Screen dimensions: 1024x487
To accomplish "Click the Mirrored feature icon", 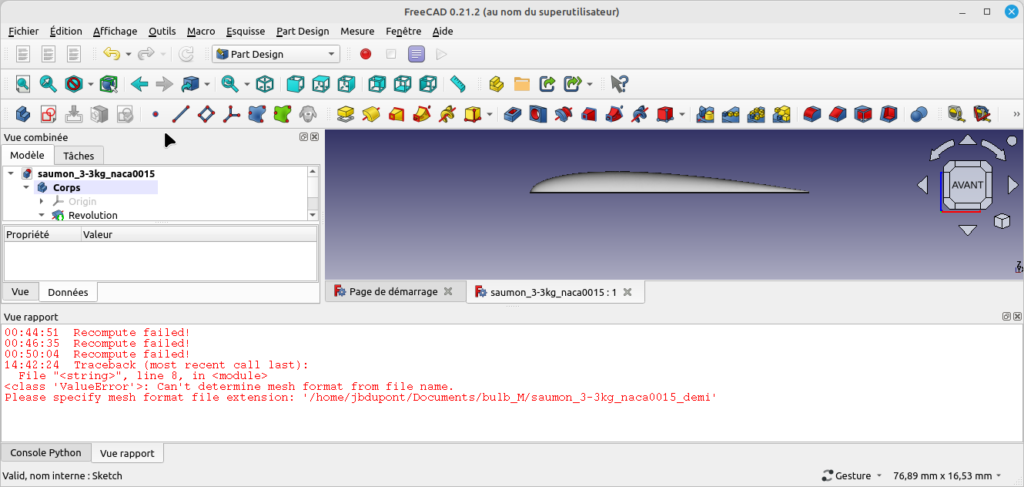I will tap(705, 114).
